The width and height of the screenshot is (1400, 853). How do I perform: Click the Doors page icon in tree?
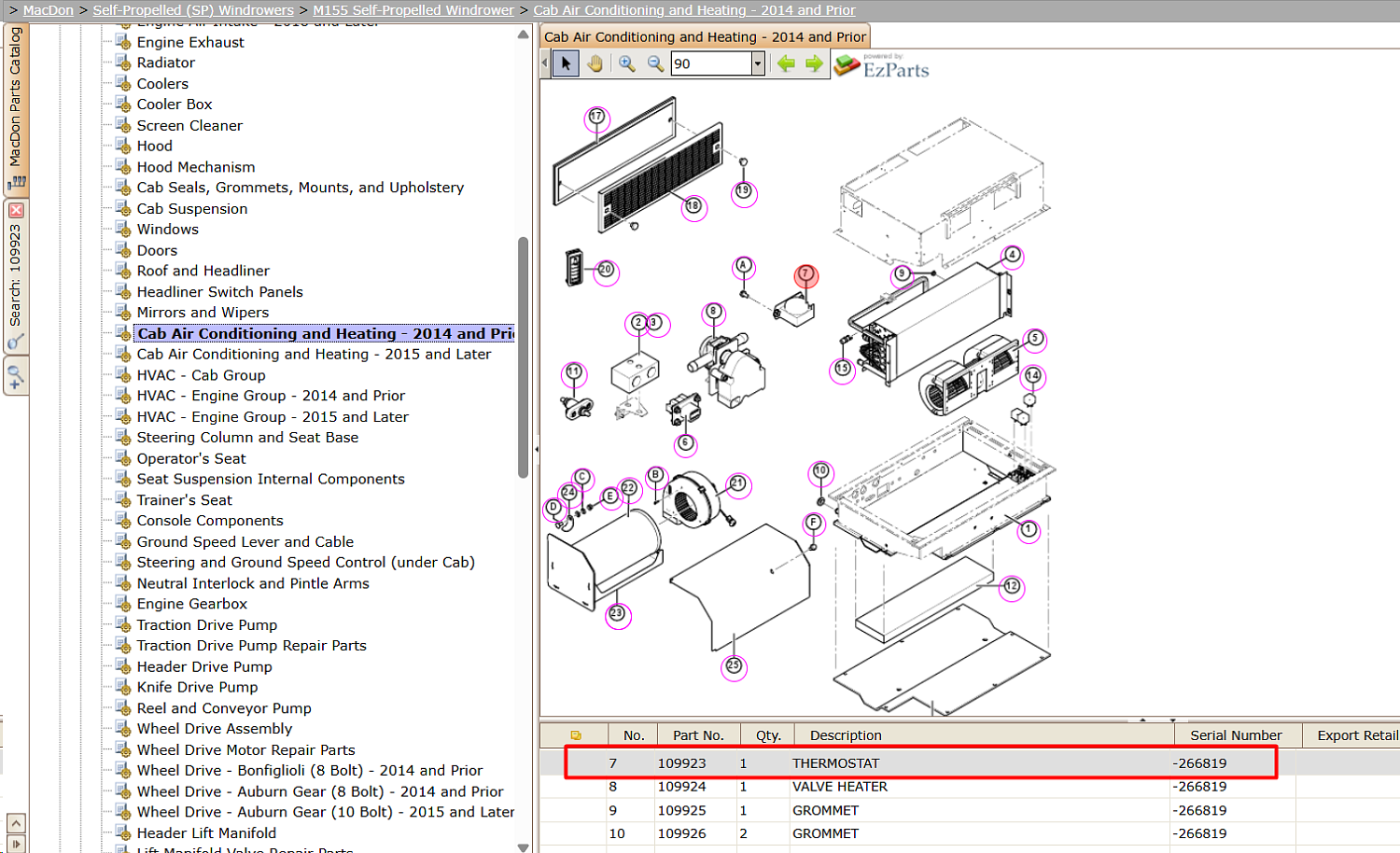tap(123, 250)
